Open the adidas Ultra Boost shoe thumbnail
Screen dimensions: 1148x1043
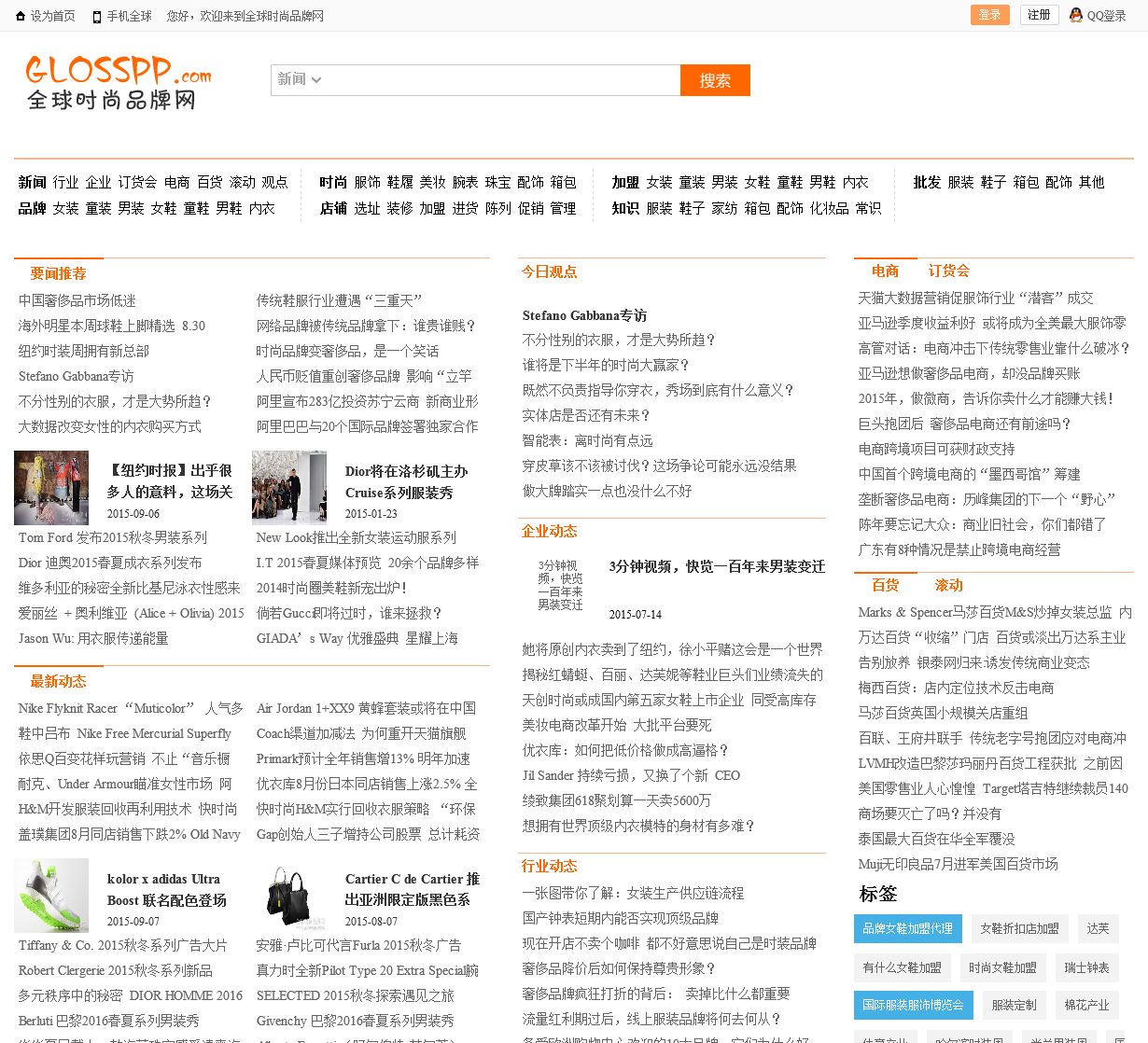(x=51, y=896)
